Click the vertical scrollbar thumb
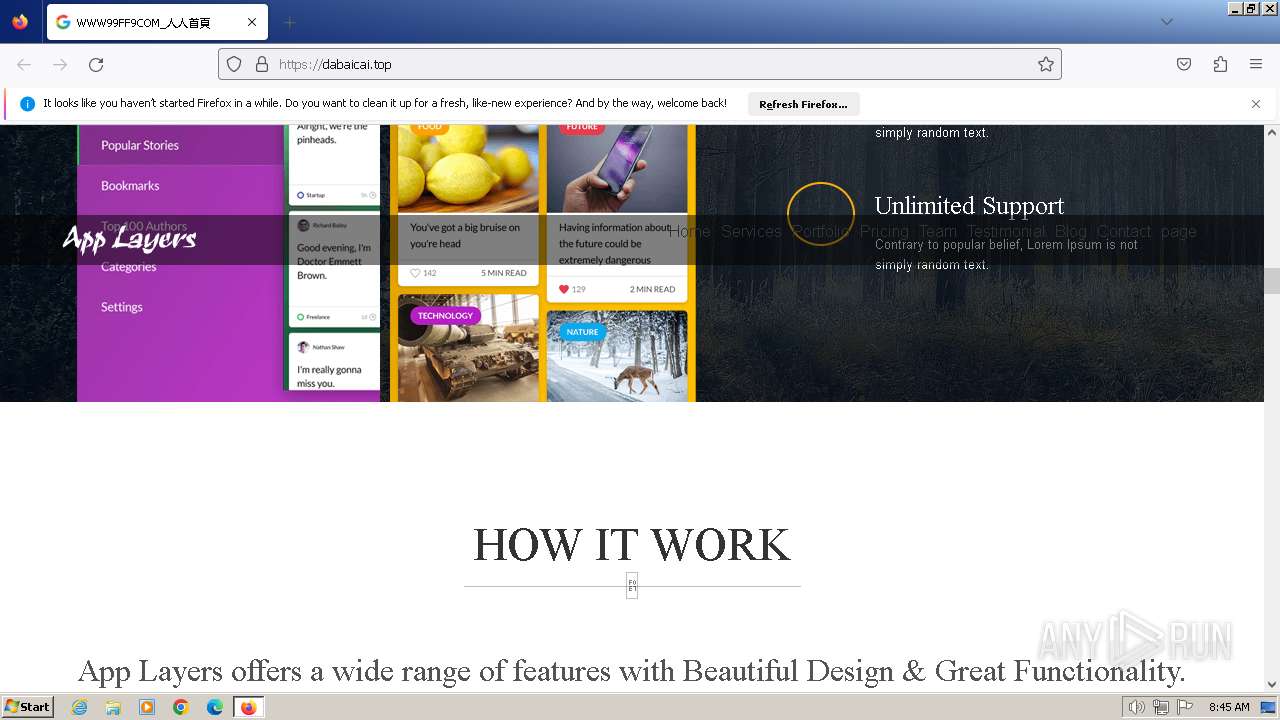 point(1272,281)
